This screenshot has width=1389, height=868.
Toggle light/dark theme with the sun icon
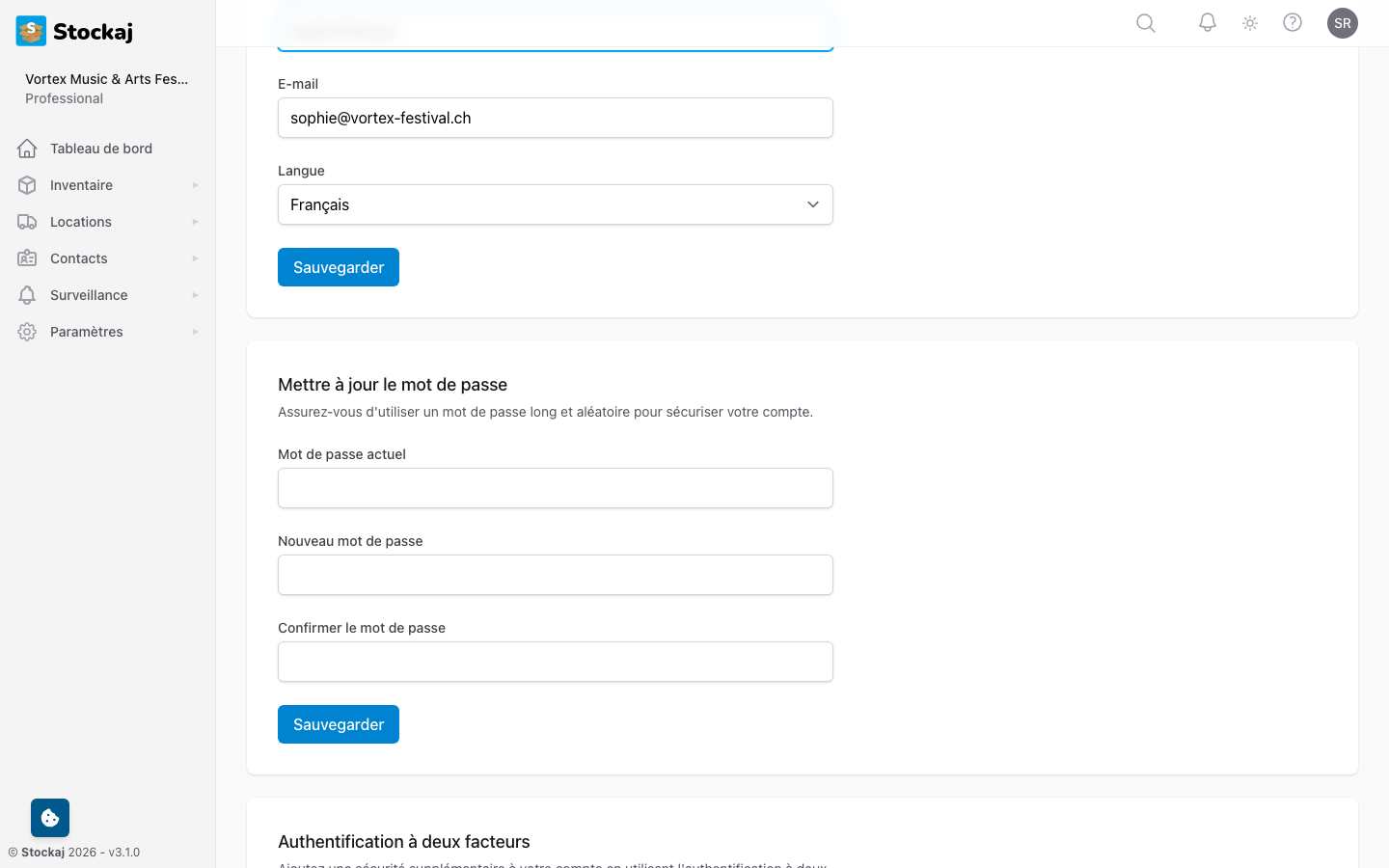(x=1249, y=22)
